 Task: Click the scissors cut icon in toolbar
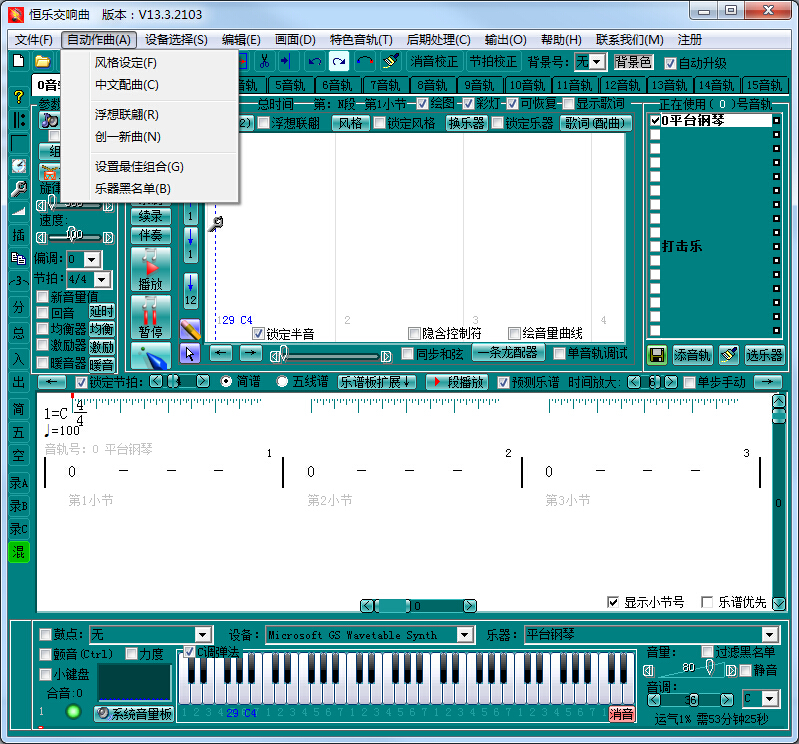(x=264, y=62)
